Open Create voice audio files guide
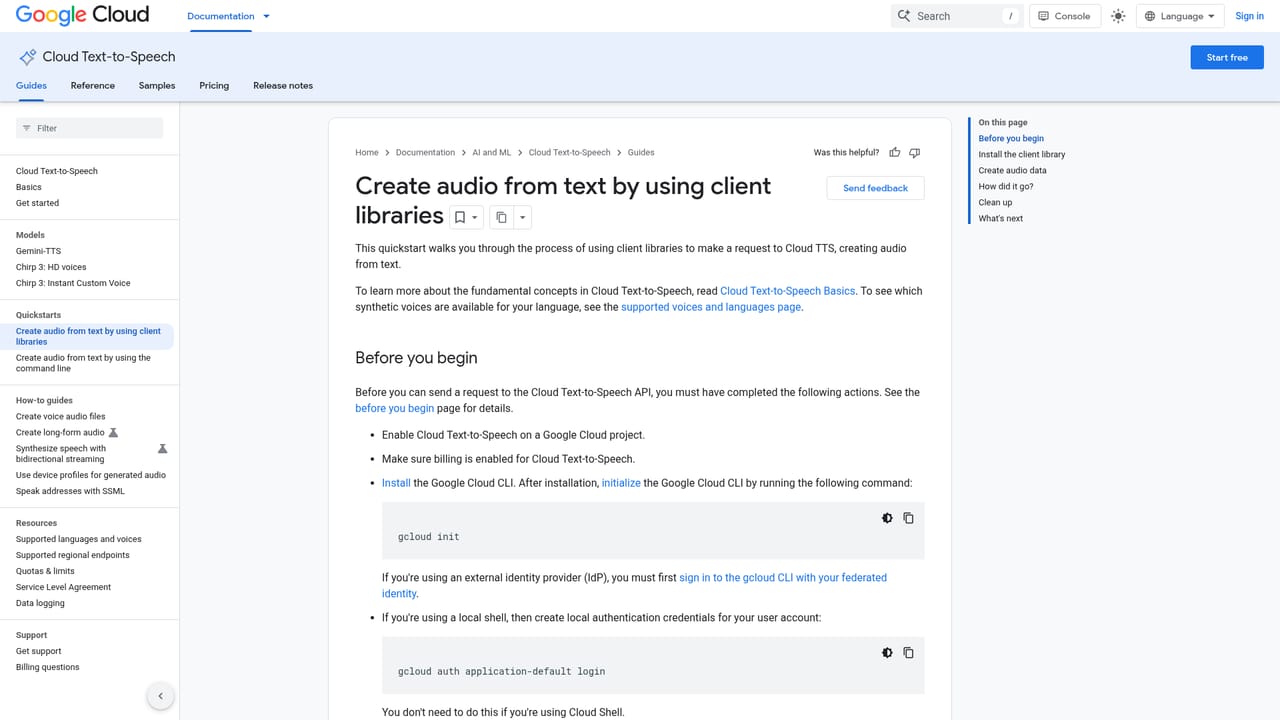Screen dimensions: 1280x720 [60, 417]
